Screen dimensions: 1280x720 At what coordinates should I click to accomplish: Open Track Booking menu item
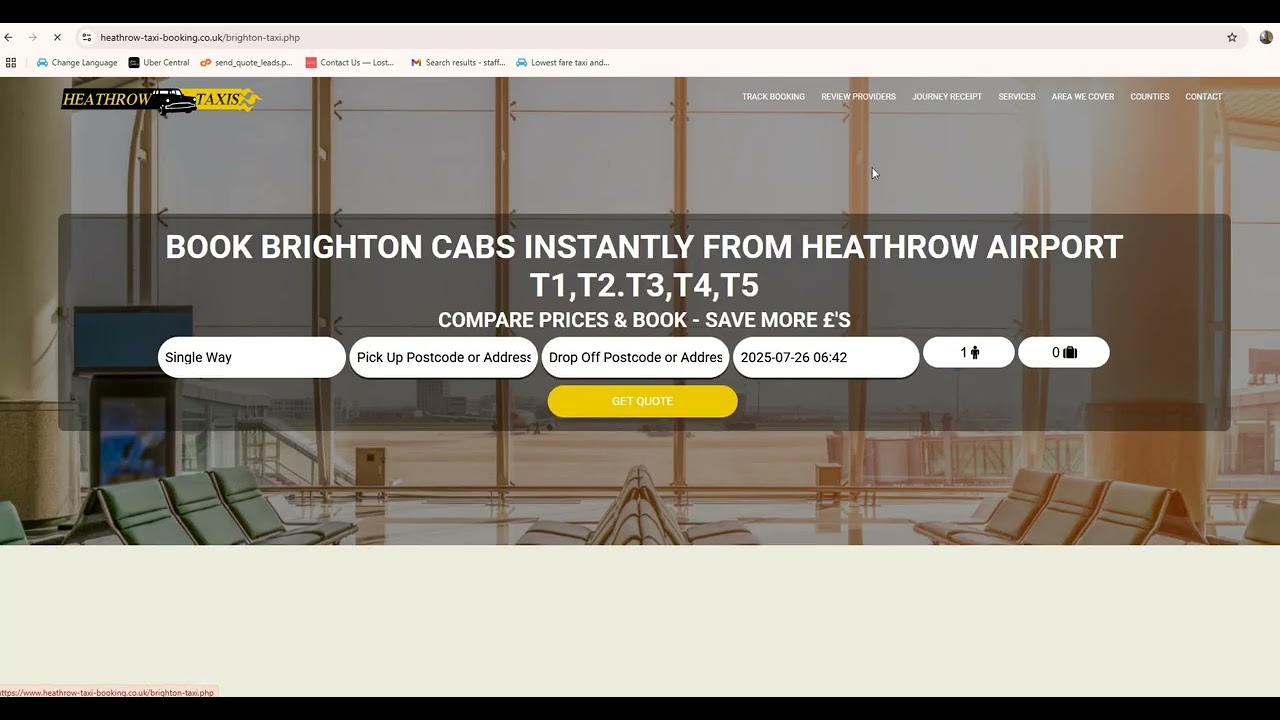pyautogui.click(x=773, y=97)
